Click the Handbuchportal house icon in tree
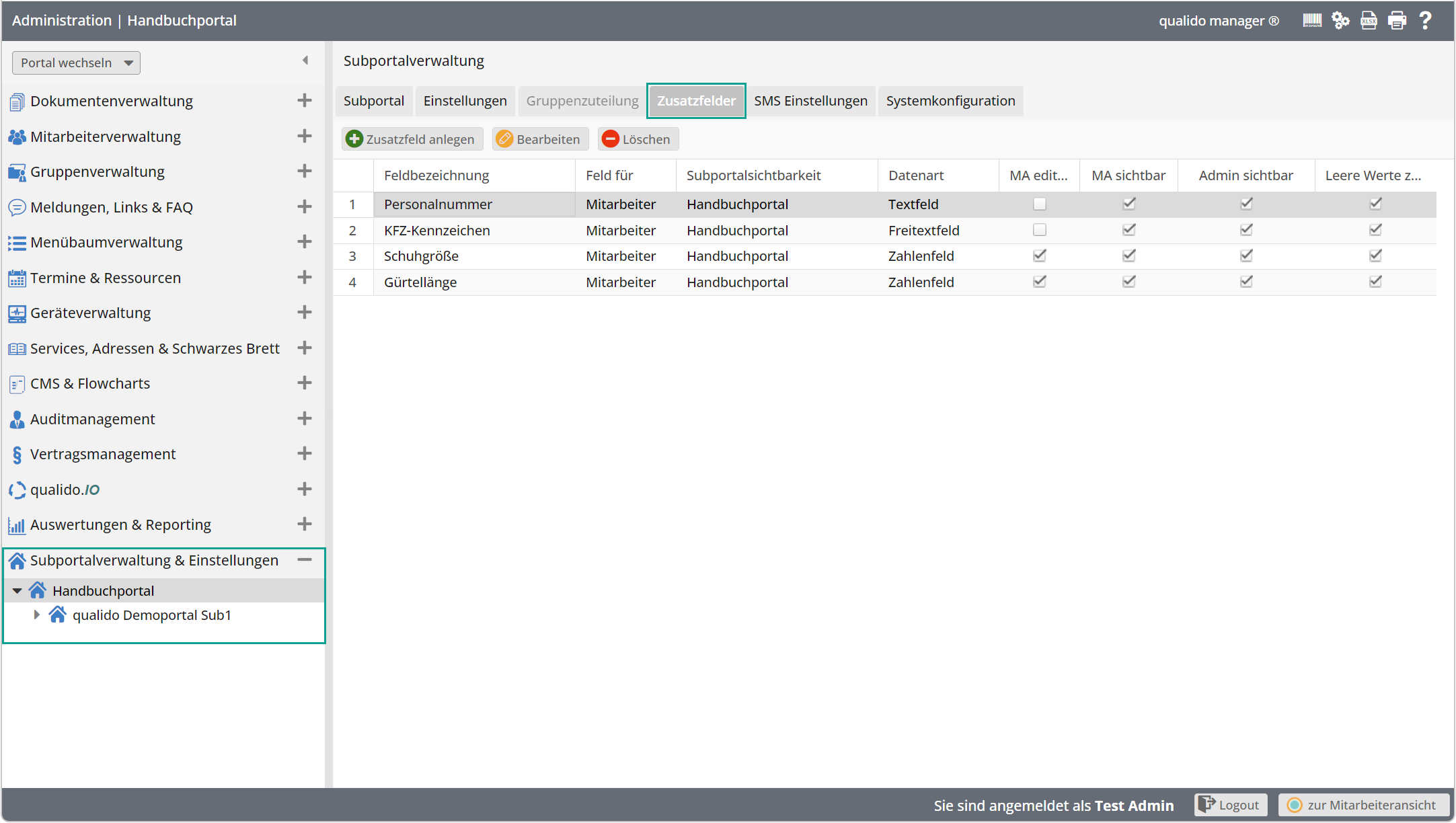The height and width of the screenshot is (823, 1456). pos(38,590)
